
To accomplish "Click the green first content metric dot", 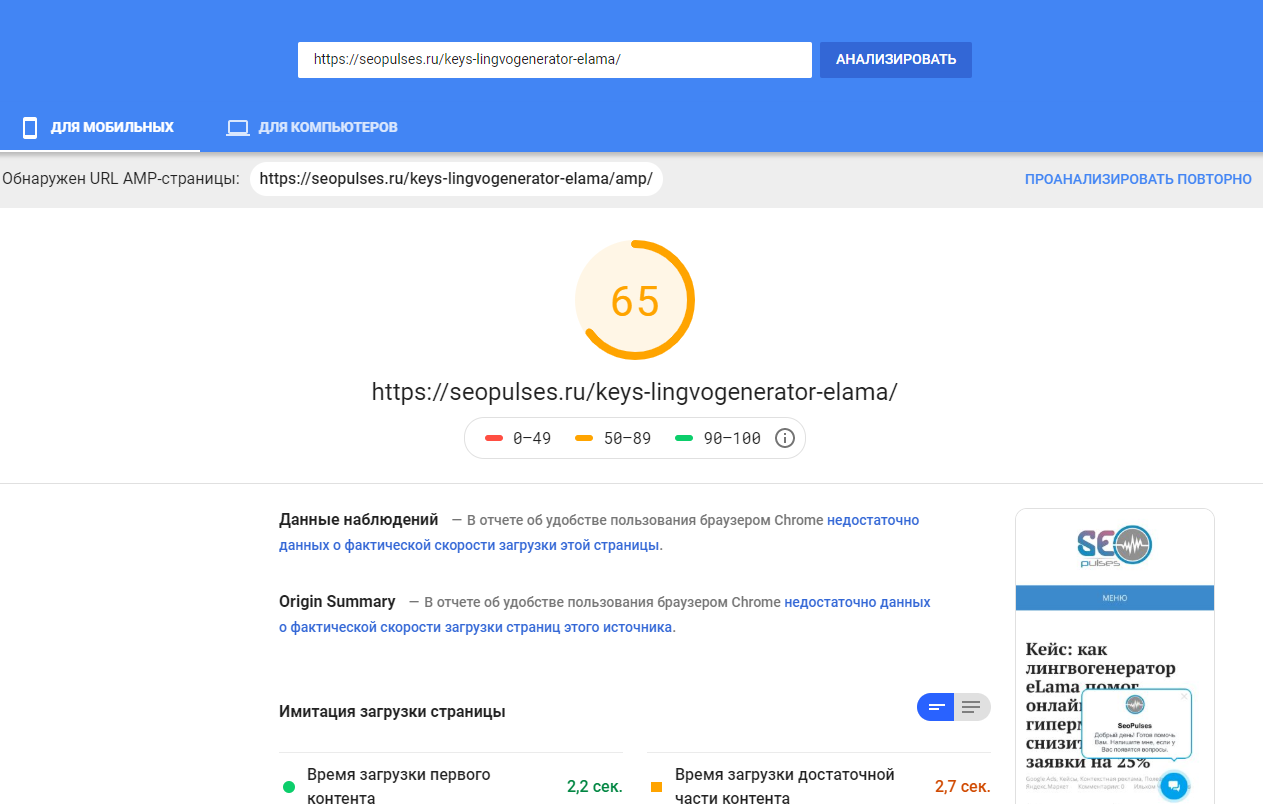I will pyautogui.click(x=289, y=787).
